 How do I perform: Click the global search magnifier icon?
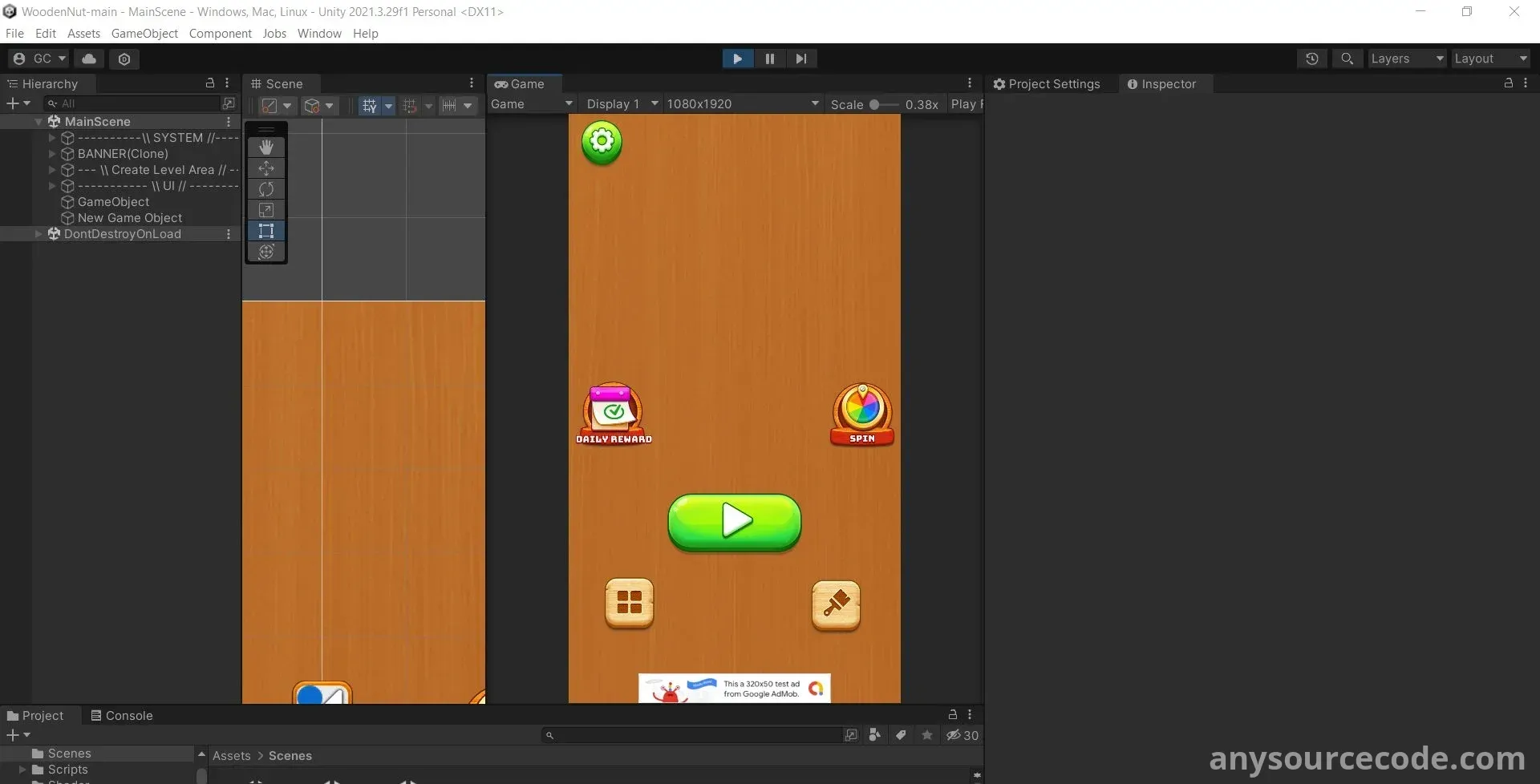click(x=1347, y=59)
